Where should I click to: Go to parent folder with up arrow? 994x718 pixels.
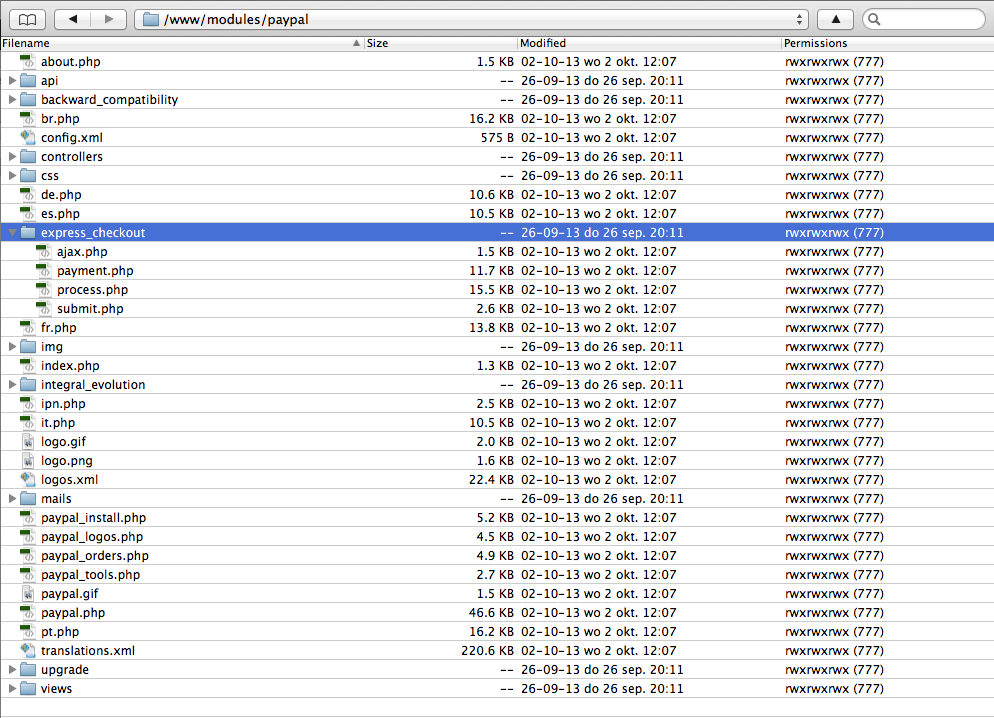(x=836, y=20)
